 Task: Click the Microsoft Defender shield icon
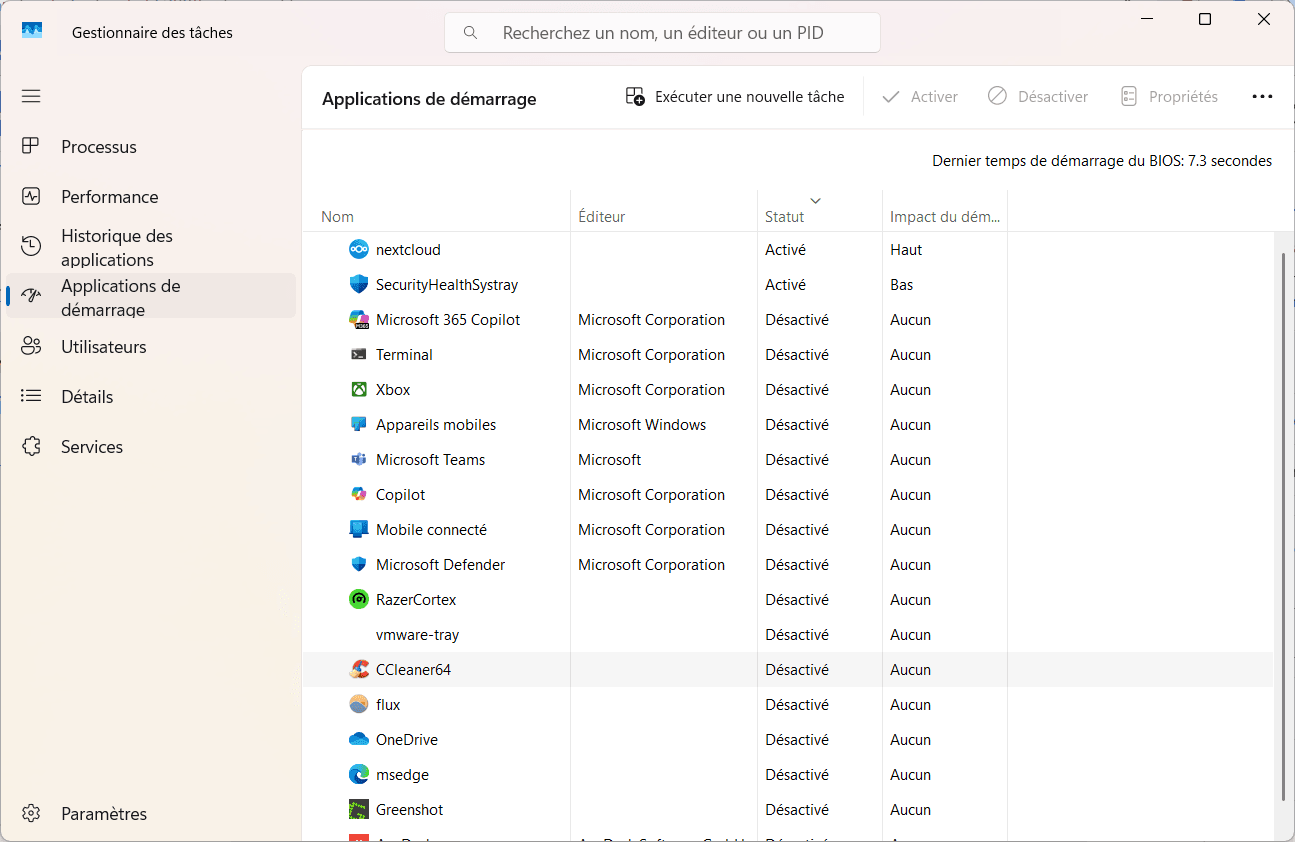(359, 564)
